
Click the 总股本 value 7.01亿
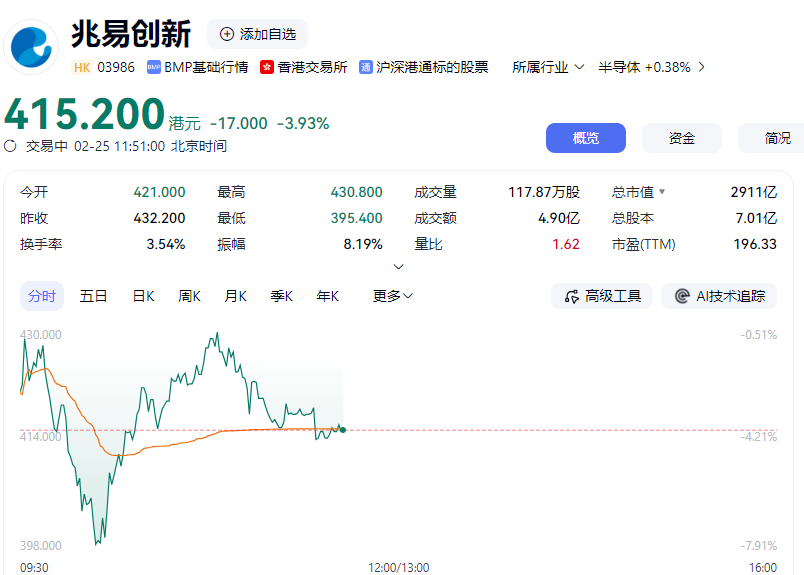pyautogui.click(x=756, y=218)
